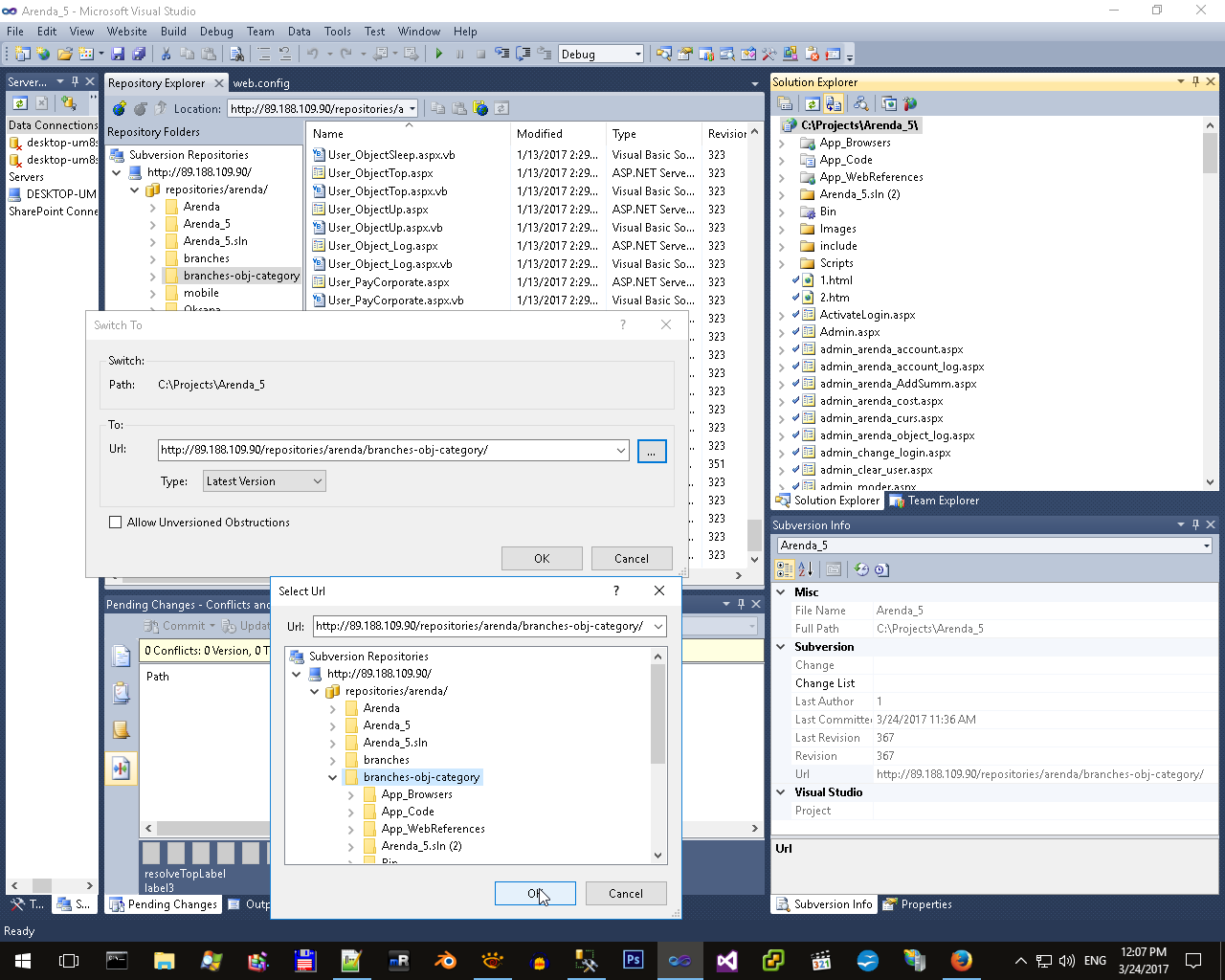Click Copy Web Site icon in Solution Explorer

coord(889,103)
